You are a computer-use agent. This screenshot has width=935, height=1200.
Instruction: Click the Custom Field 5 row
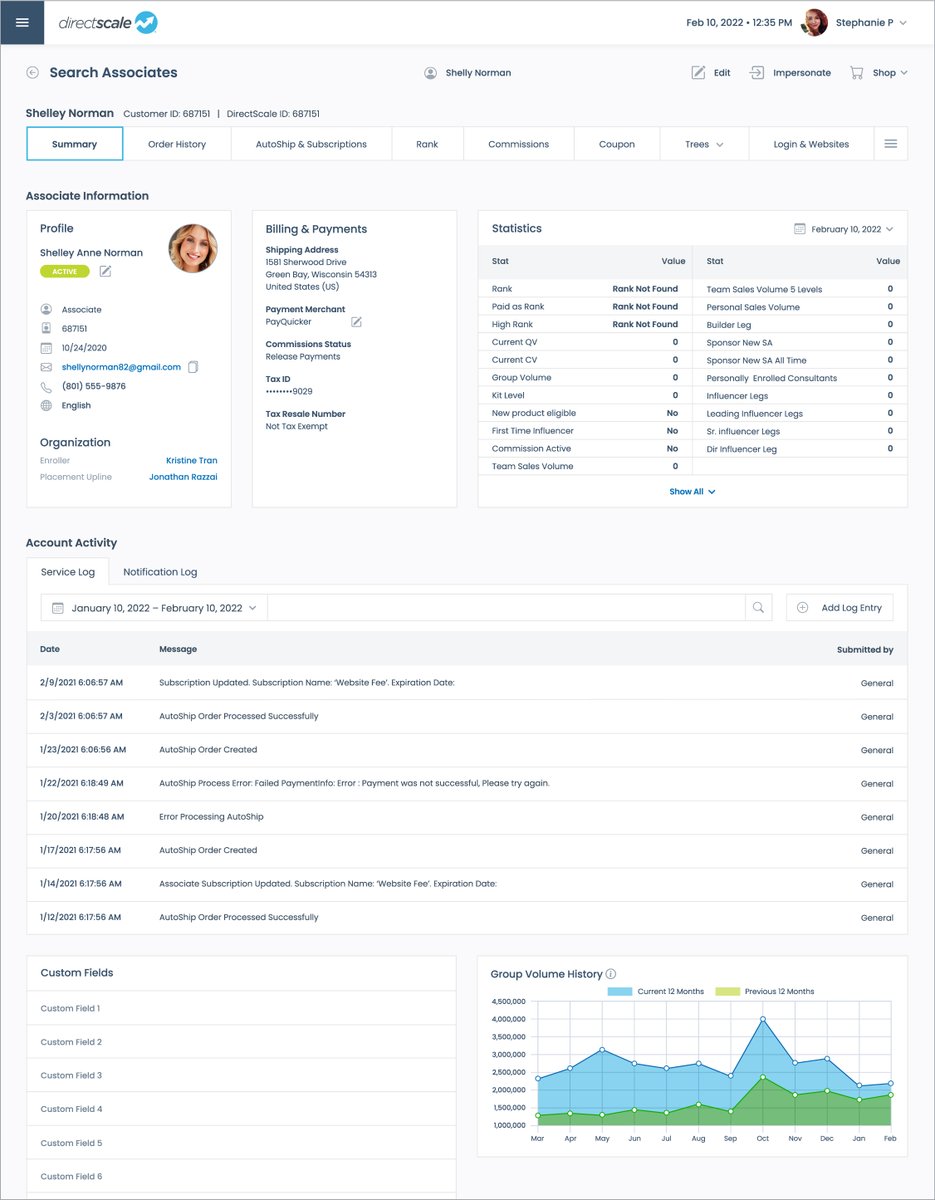241,1142
